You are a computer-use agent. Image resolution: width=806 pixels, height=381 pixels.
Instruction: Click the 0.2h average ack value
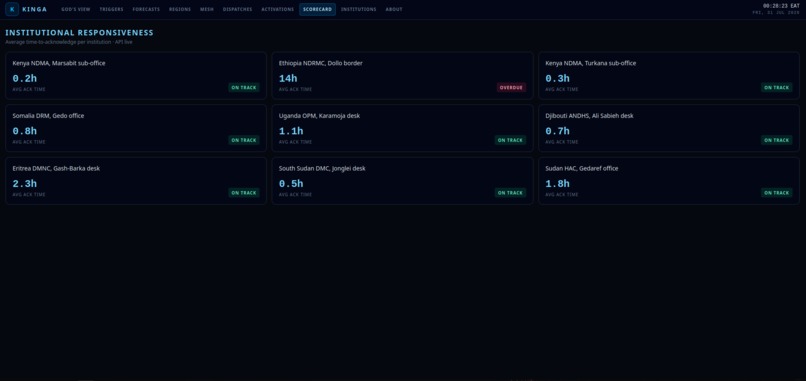25,79
